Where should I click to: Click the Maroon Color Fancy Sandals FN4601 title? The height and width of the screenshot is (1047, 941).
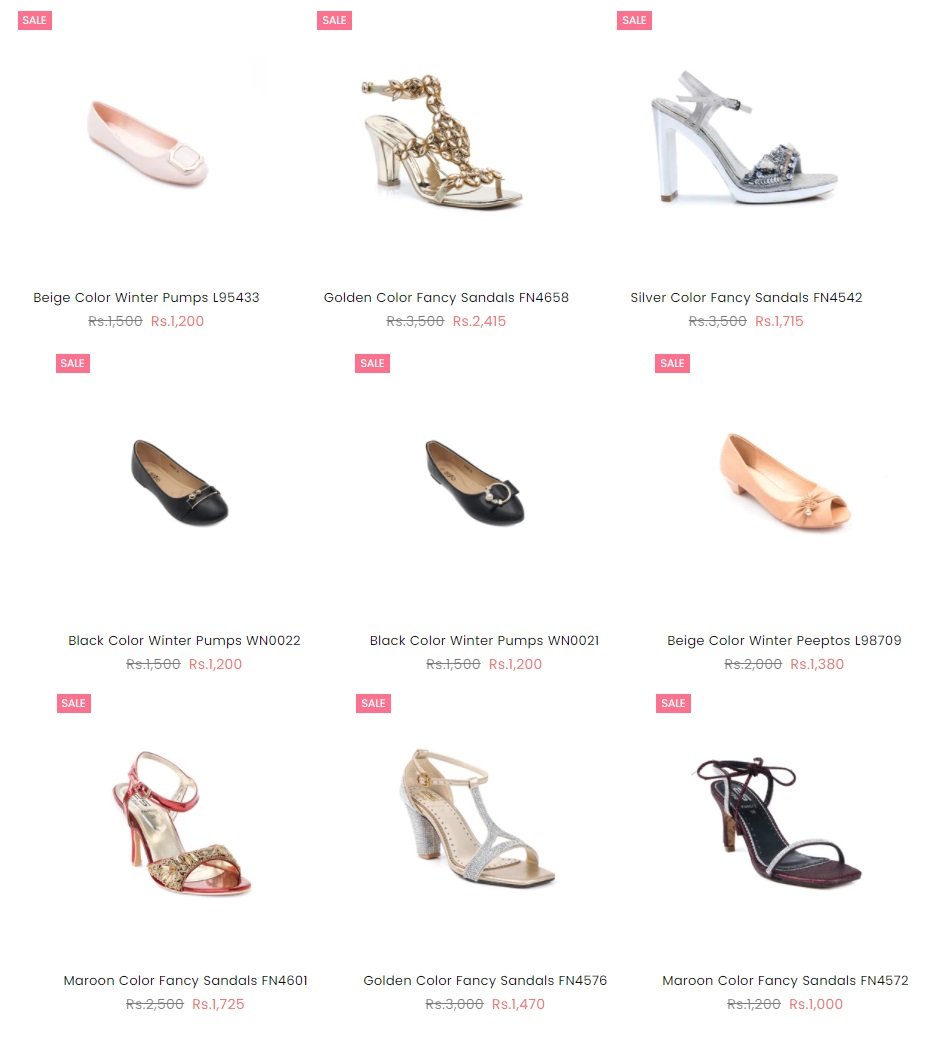(186, 981)
